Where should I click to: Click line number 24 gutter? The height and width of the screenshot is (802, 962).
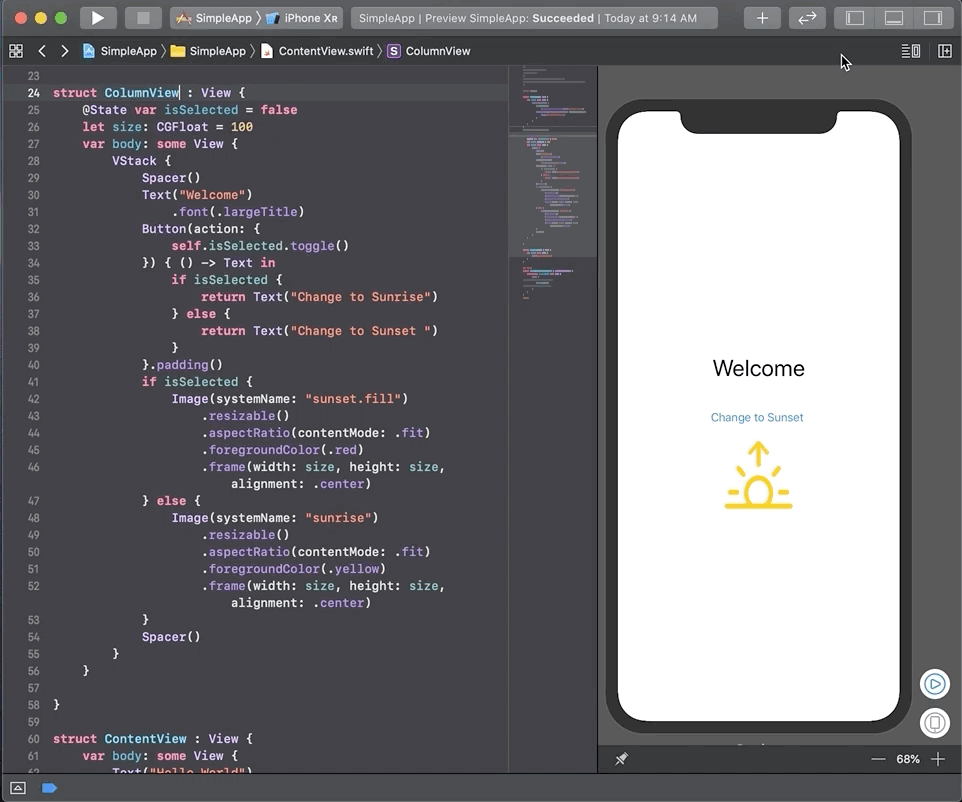pyautogui.click(x=33, y=93)
